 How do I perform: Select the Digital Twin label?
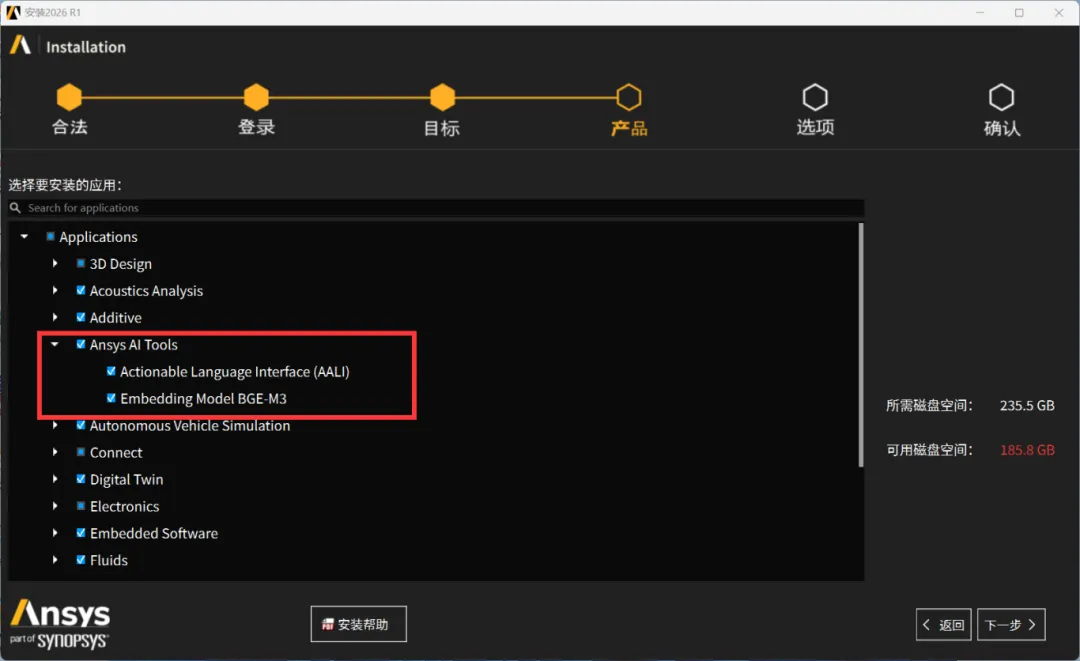click(x=127, y=479)
